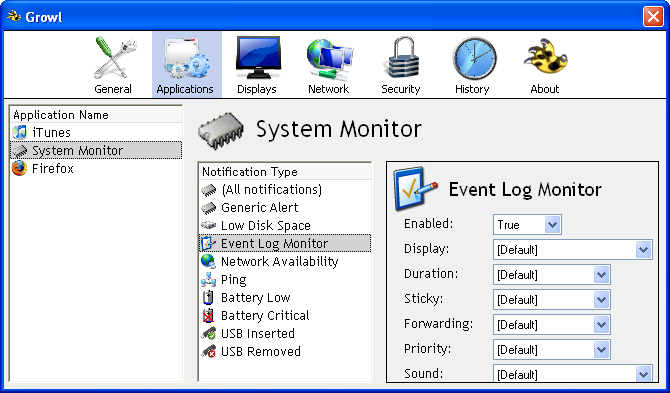Switch to the History tab label

point(472,89)
